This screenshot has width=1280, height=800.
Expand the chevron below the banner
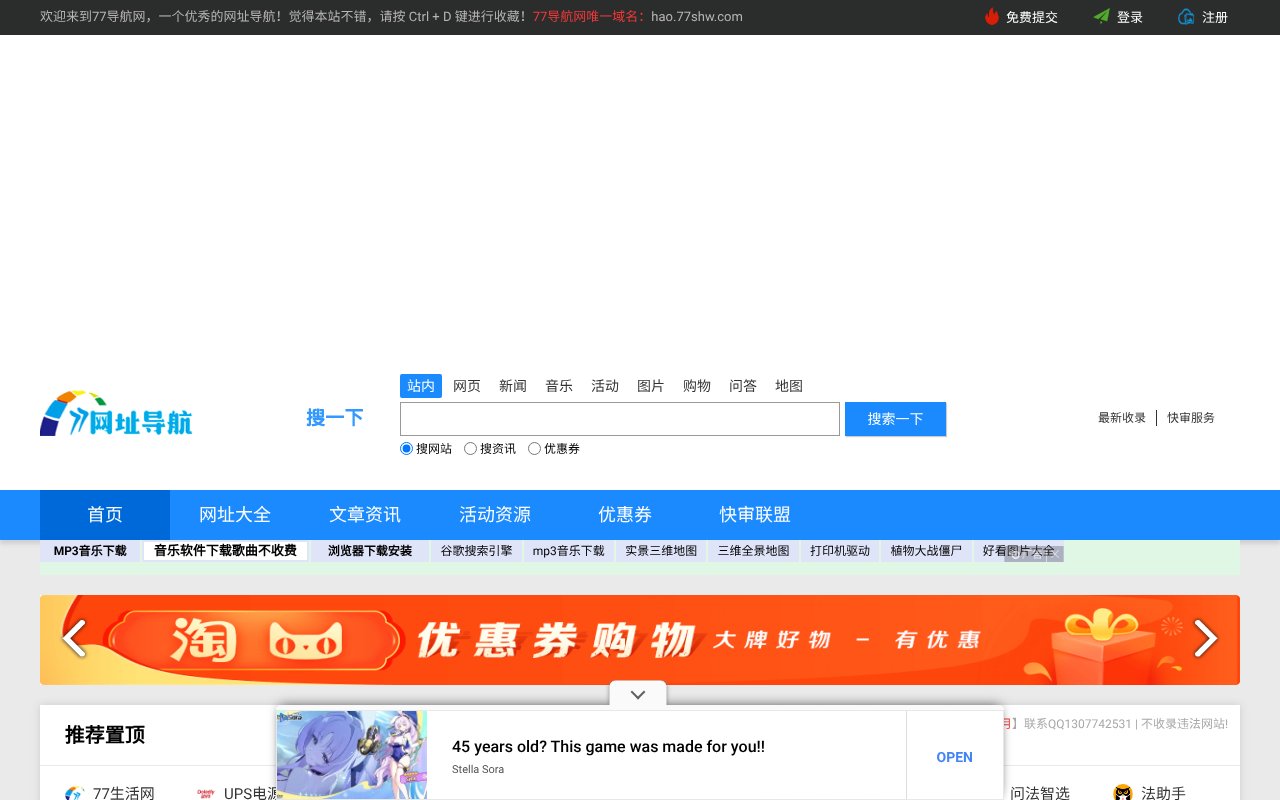(637, 693)
